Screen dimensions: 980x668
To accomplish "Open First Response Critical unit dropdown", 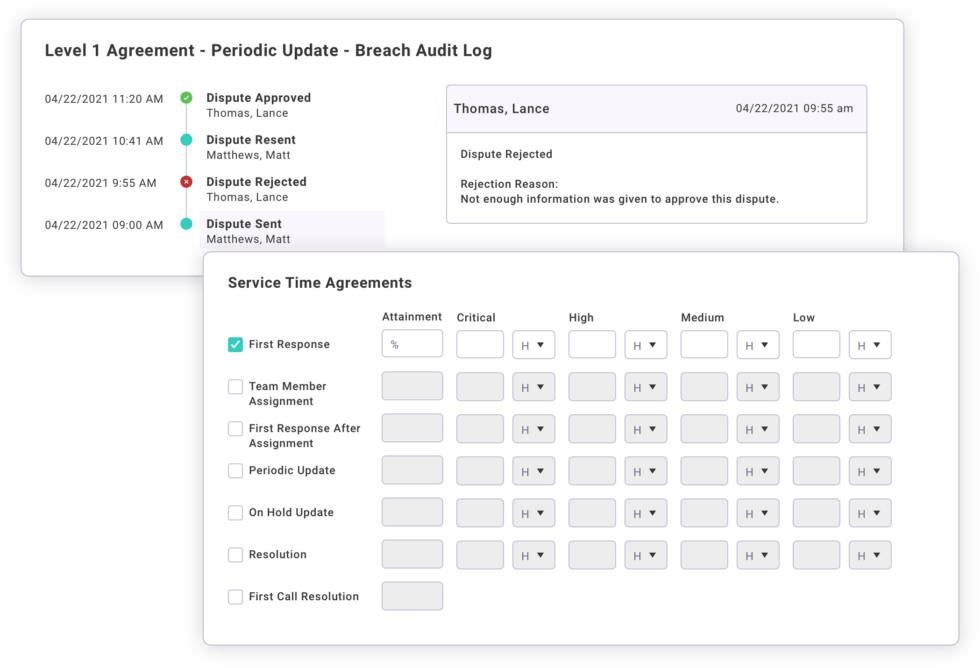I will point(534,345).
